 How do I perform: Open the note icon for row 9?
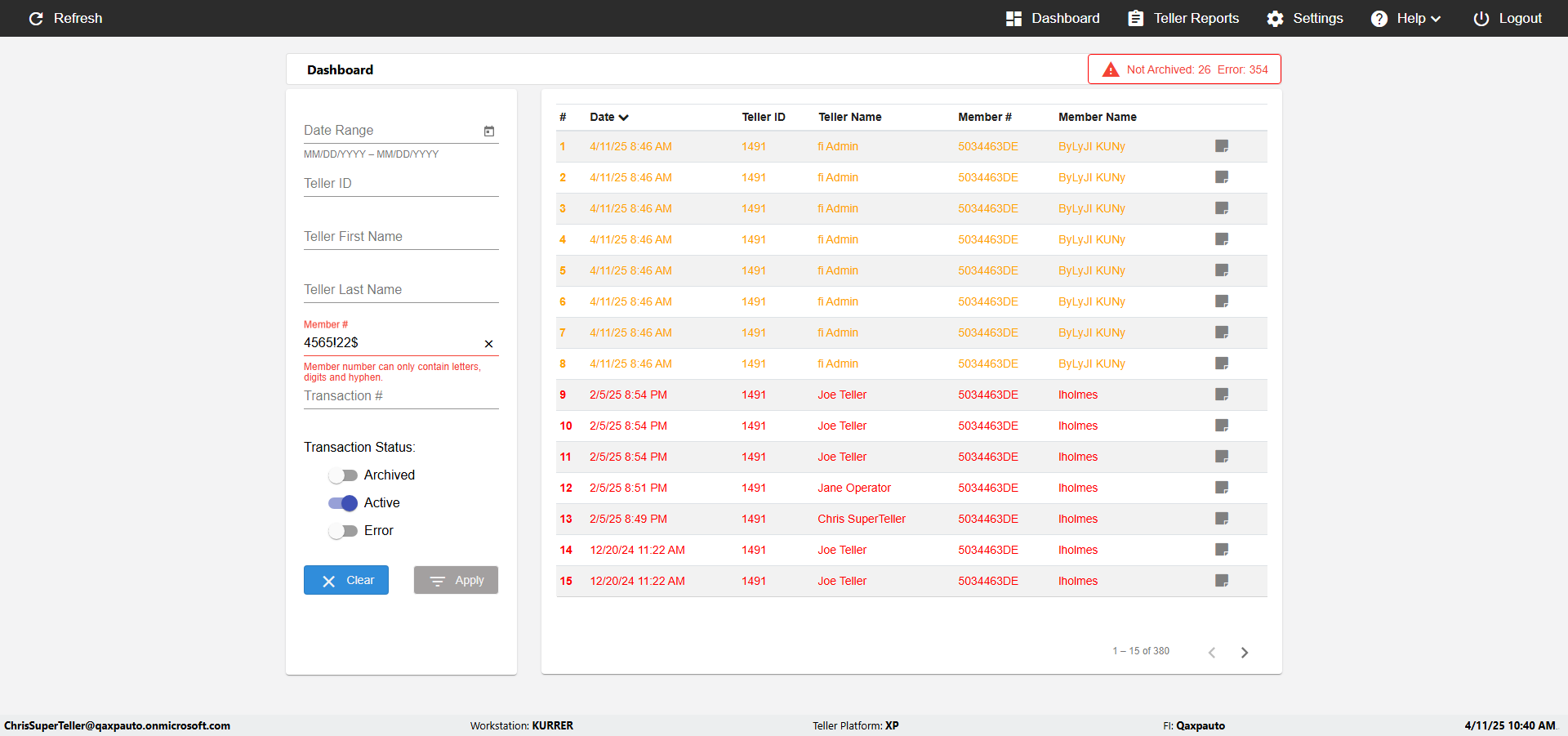pos(1222,395)
